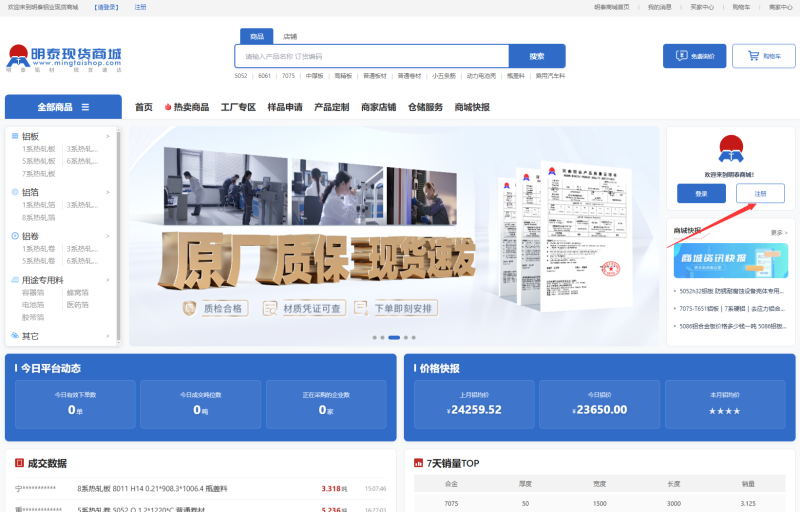Open 更多 in 商城快报 panel
800x512 pixels.
click(779, 233)
